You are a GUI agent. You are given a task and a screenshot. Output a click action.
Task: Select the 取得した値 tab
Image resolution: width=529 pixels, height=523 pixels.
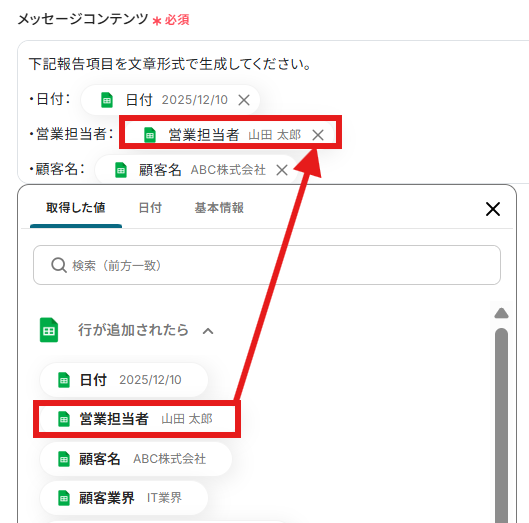point(76,208)
